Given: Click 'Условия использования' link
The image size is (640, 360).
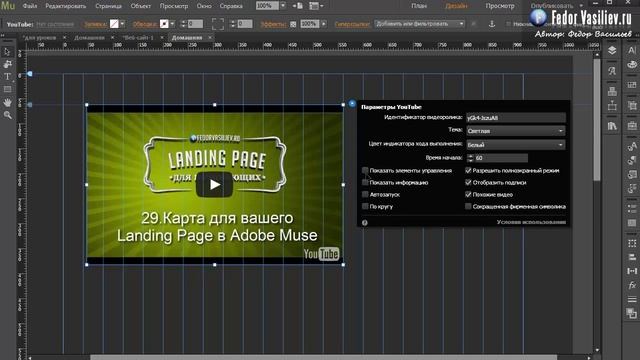Looking at the screenshot, I should [x=531, y=222].
